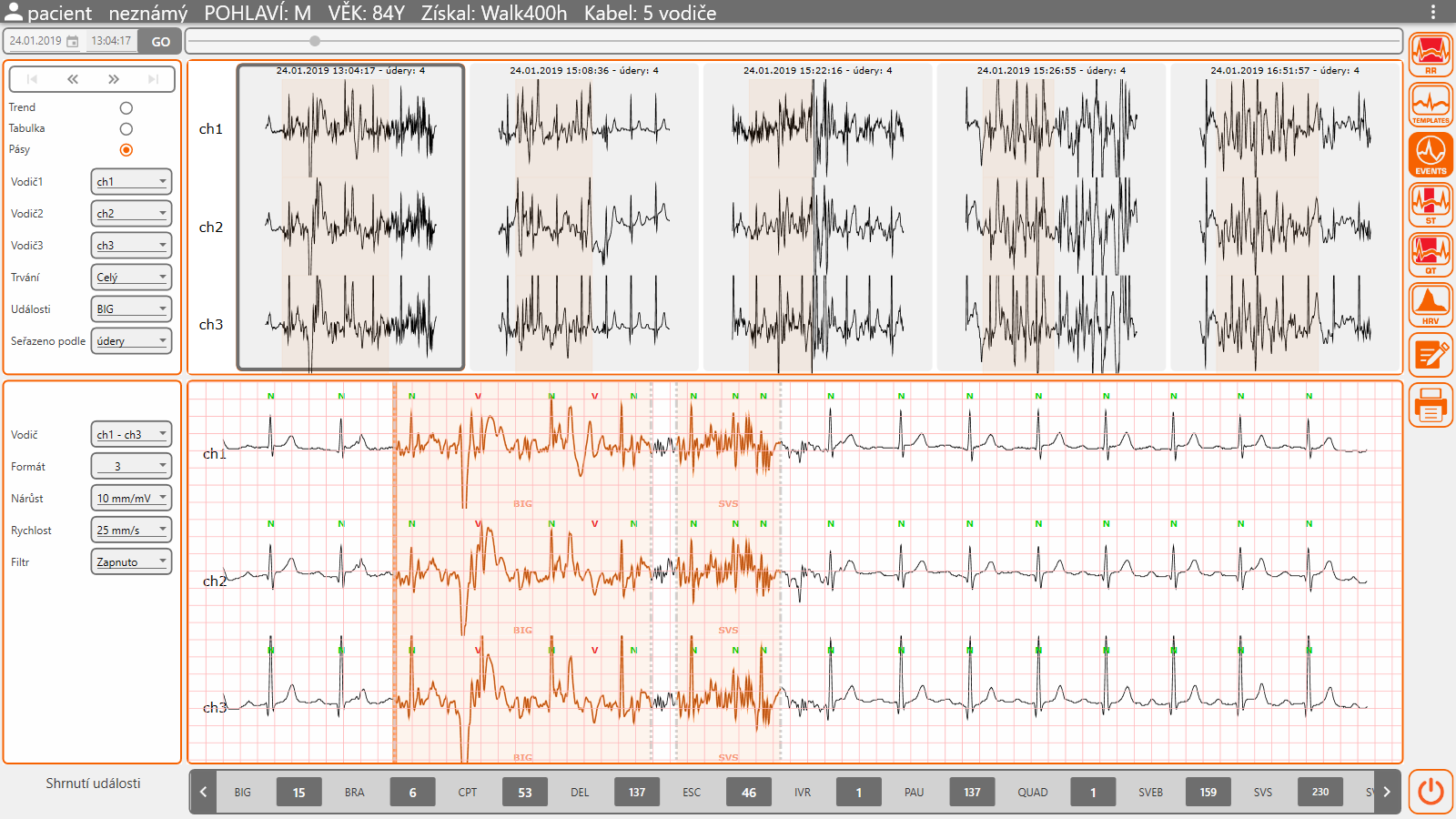Click the Shrnutí události label
The image size is (1456, 819).
tap(93, 784)
